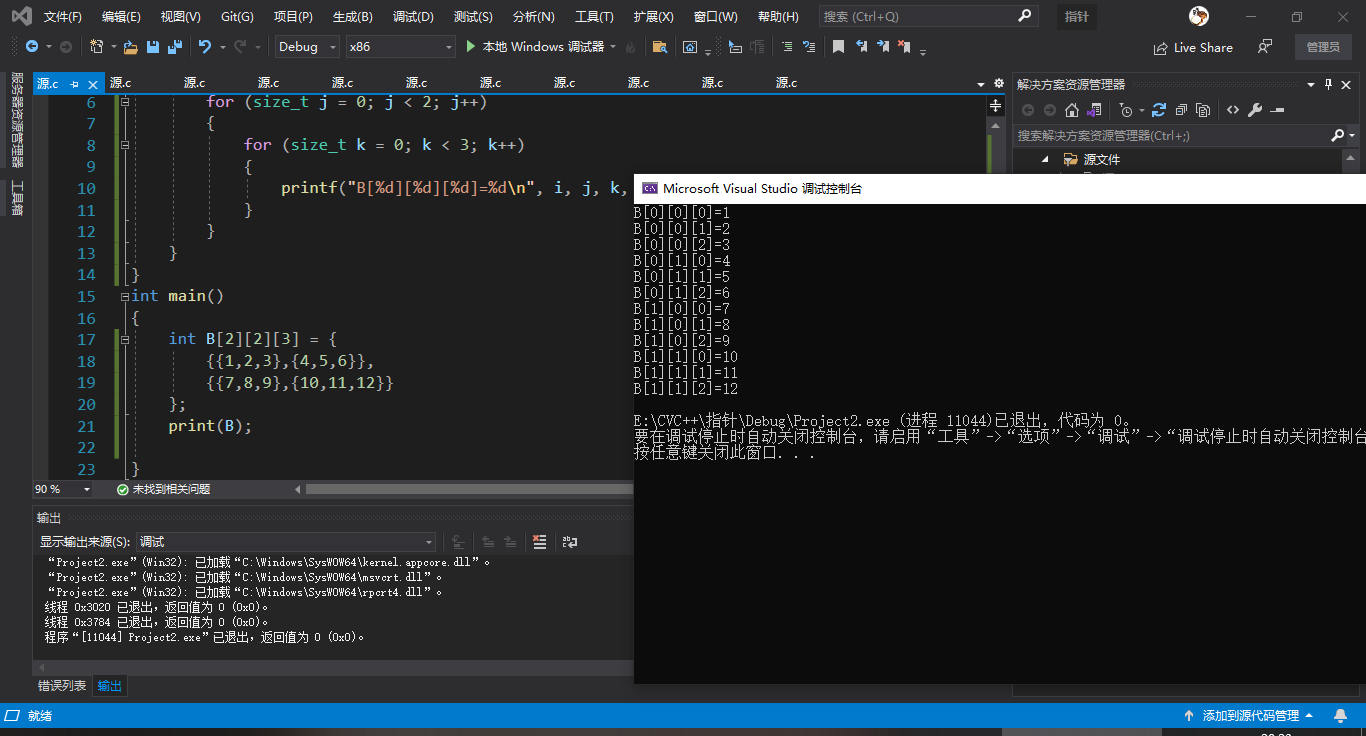Click the 服务器资源管理器 side tab

coord(16,120)
